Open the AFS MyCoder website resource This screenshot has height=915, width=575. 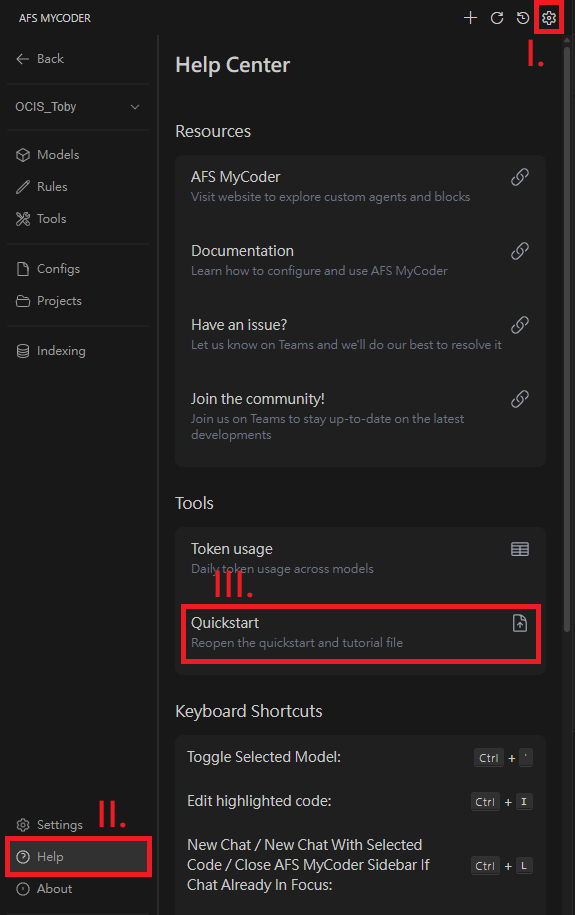click(360, 186)
